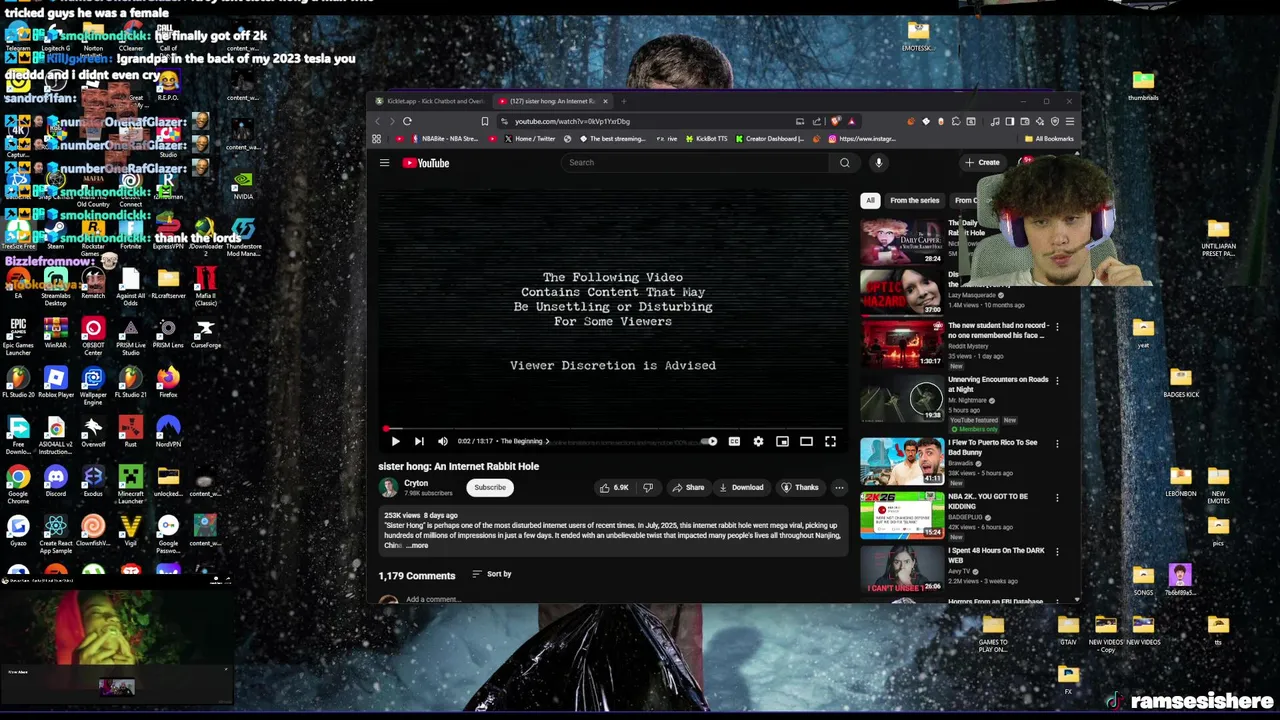
Task: Select the 'From the series' chip
Action: [x=914, y=200]
